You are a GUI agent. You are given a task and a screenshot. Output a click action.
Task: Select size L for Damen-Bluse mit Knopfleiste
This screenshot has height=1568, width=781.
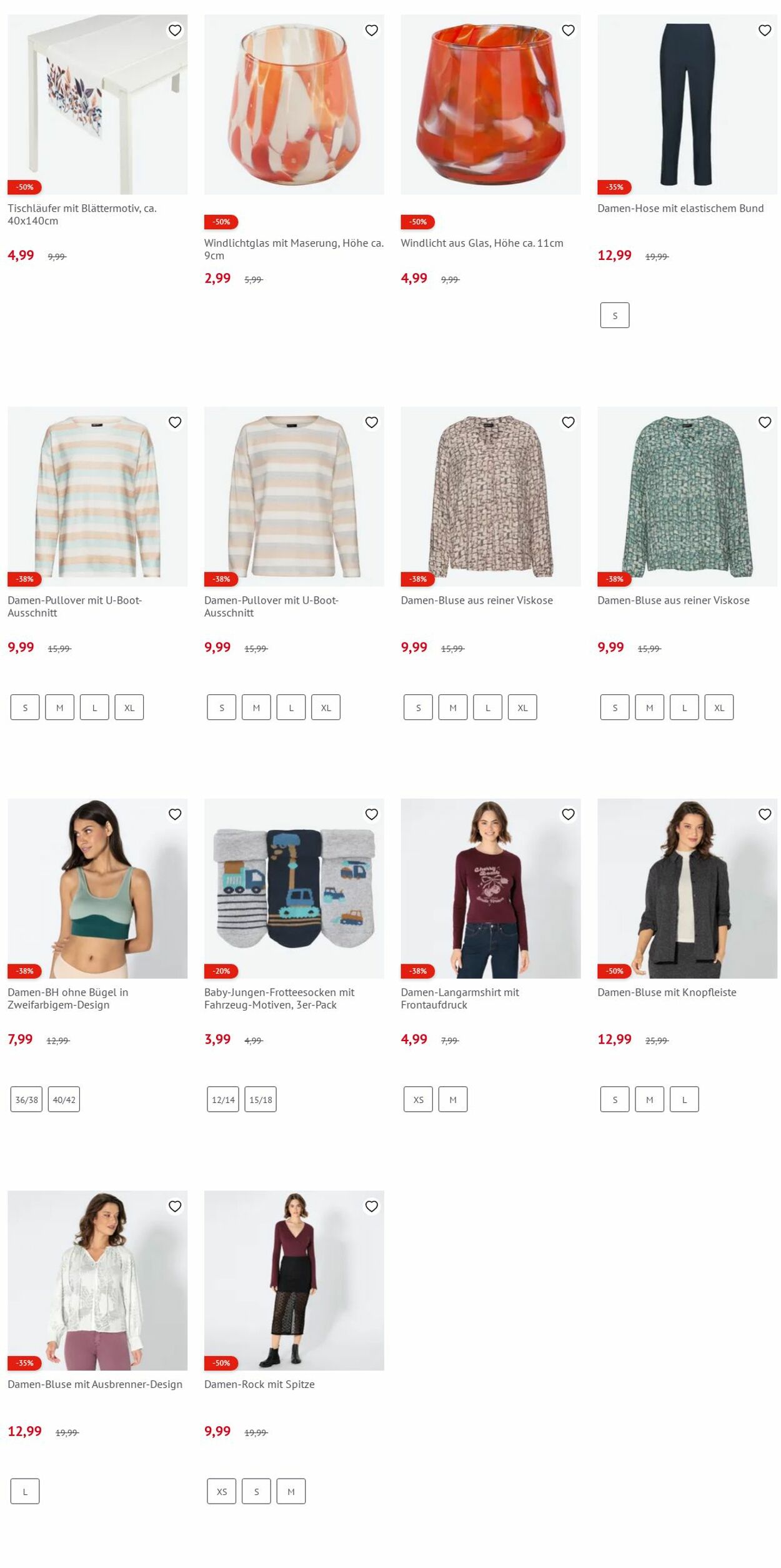coord(684,1099)
